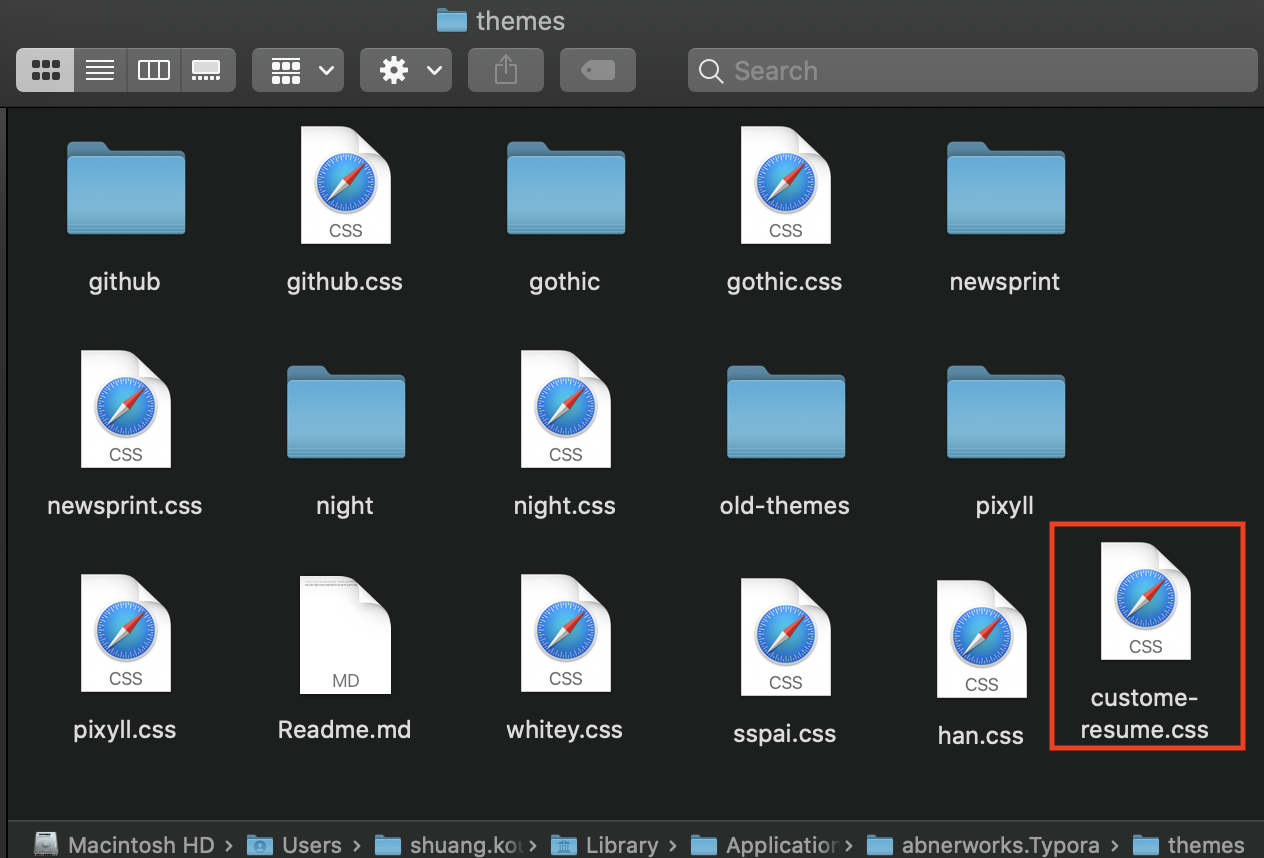Viewport: 1264px width, 858px height.
Task: Click the whitey.css name label
Action: (565, 730)
